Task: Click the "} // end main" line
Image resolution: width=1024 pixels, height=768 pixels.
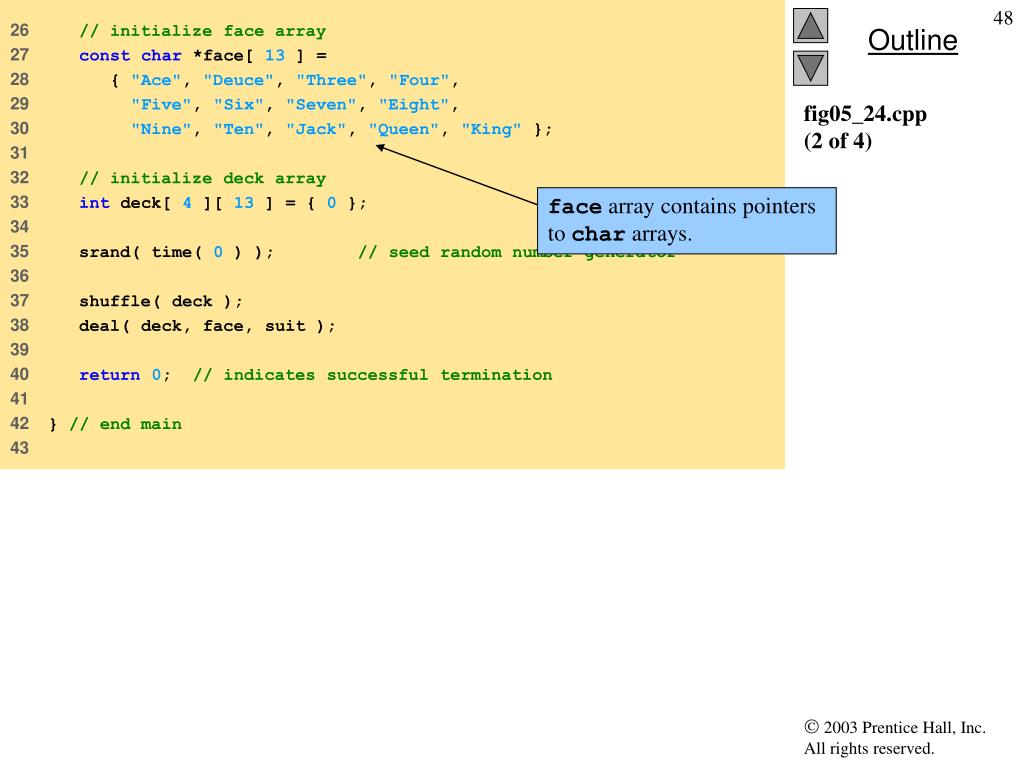Action: (x=116, y=424)
